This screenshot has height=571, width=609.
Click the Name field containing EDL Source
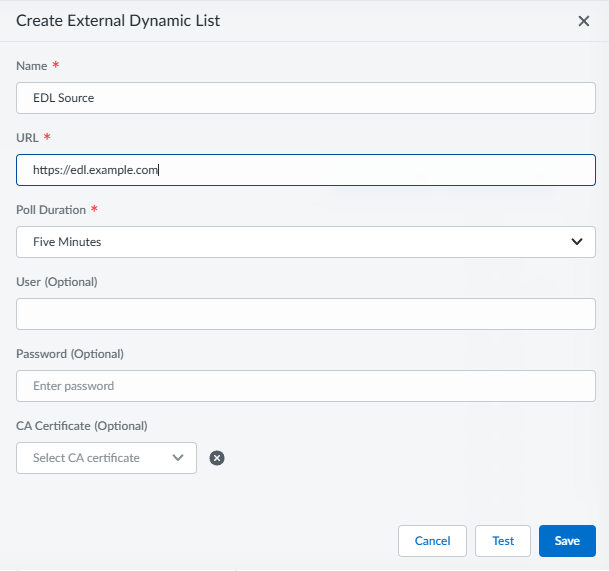306,98
